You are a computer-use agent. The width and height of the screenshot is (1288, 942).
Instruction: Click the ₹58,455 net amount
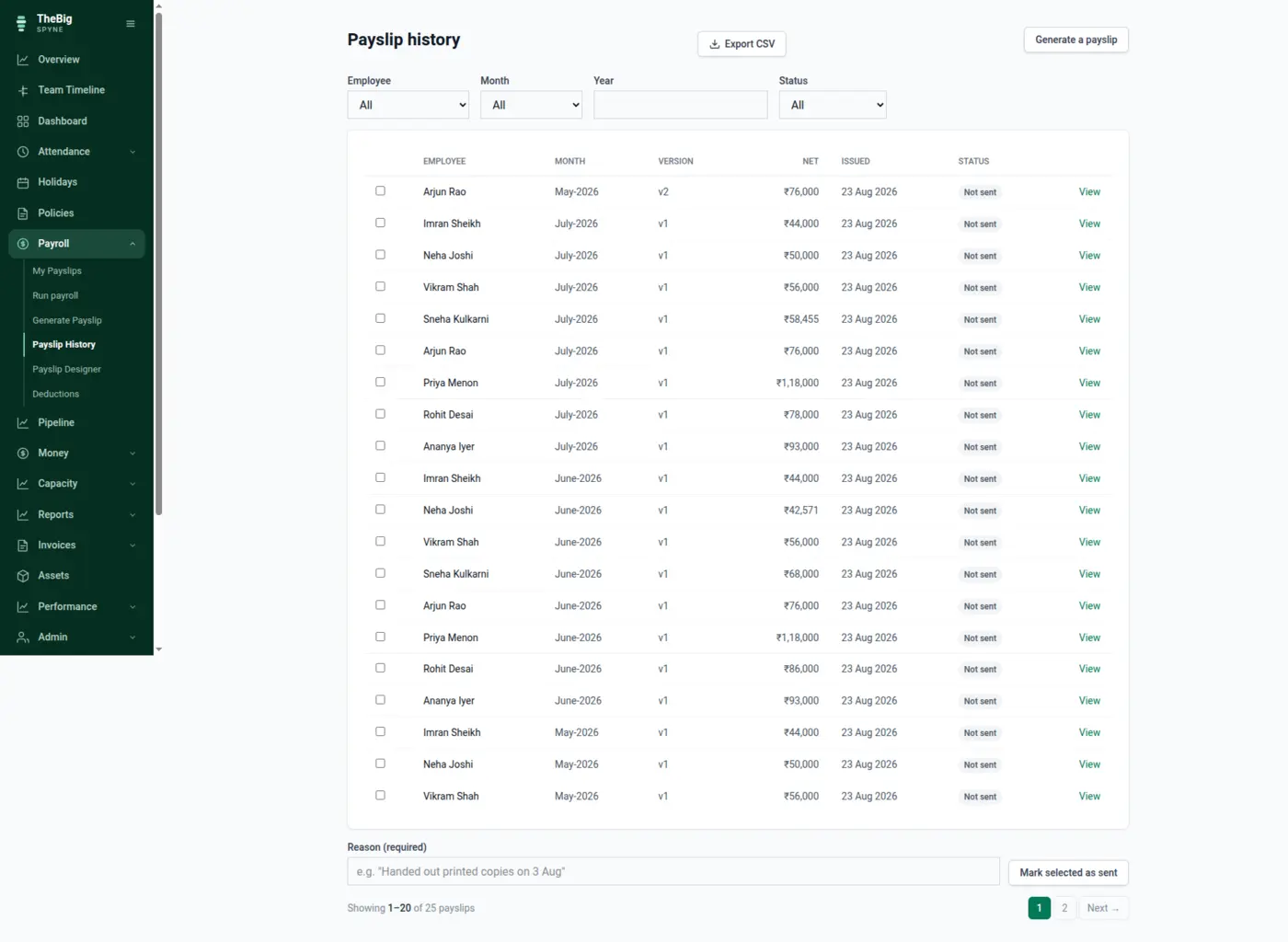click(x=801, y=319)
